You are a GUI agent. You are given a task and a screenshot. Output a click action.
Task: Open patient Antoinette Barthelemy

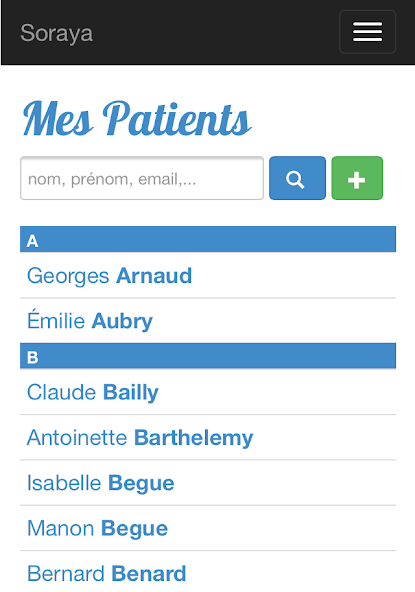pyautogui.click(x=208, y=437)
